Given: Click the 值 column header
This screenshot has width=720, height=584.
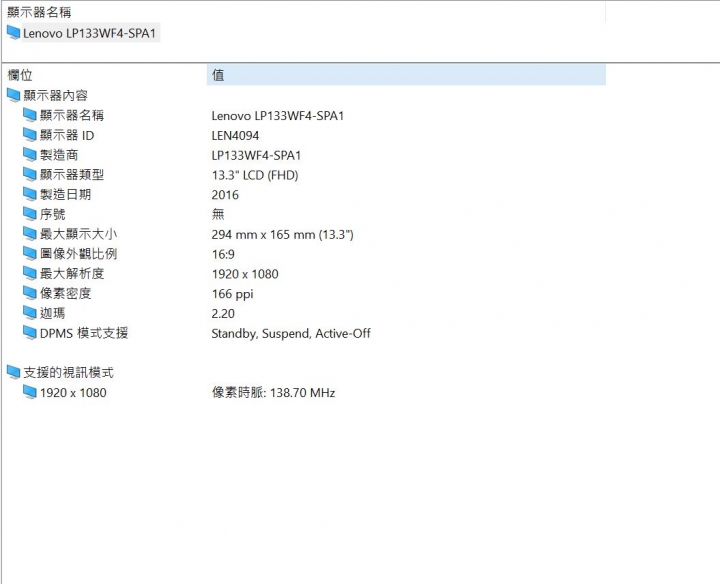Looking at the screenshot, I should coord(406,75).
